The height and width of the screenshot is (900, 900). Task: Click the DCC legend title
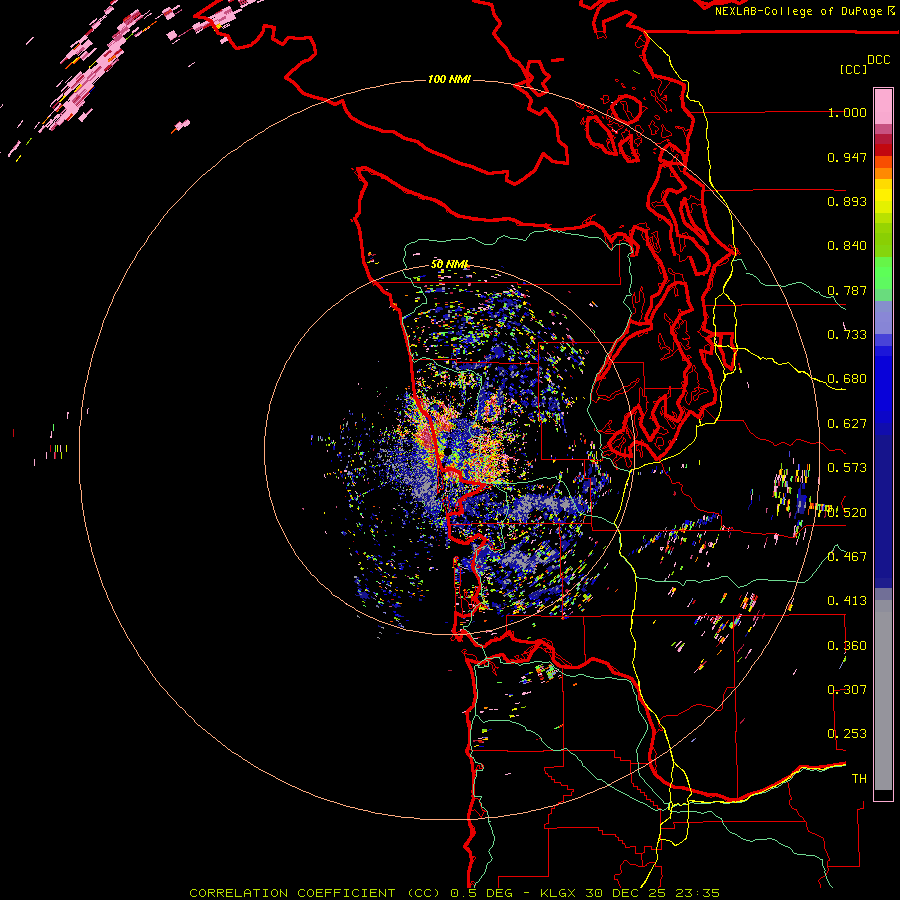(878, 60)
